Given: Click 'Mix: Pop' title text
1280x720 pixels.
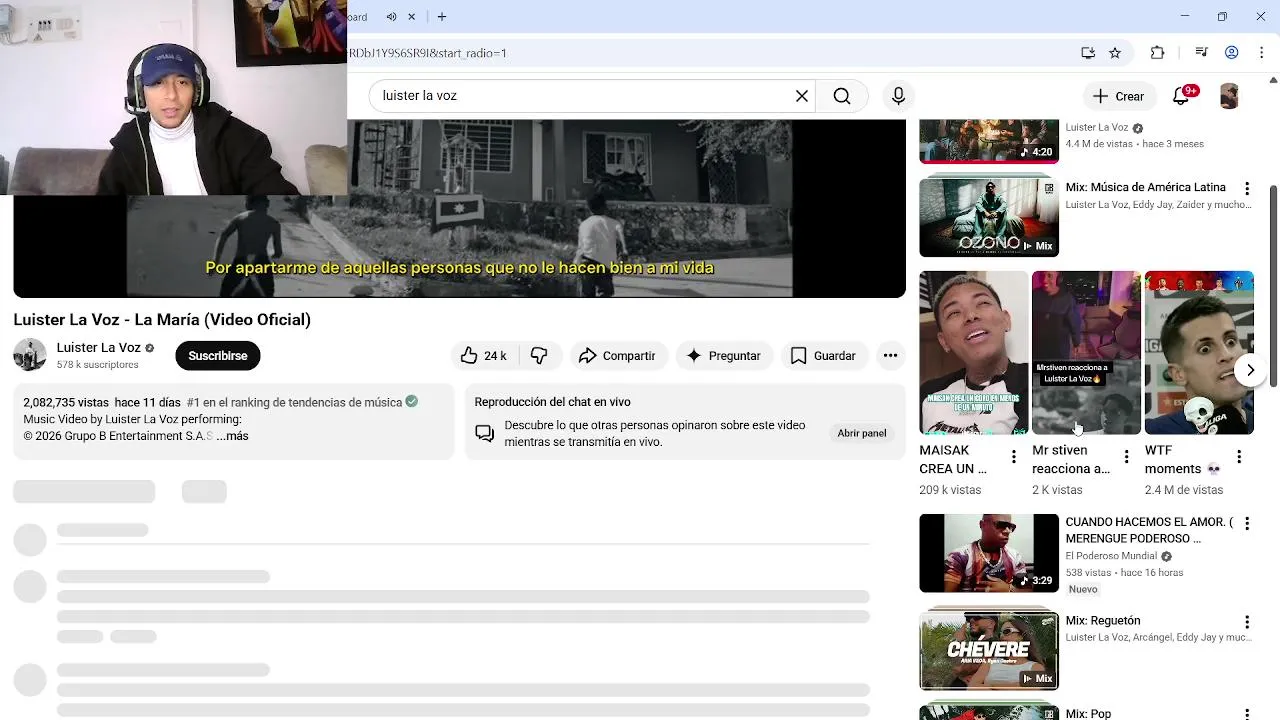Looking at the screenshot, I should 1088,714.
